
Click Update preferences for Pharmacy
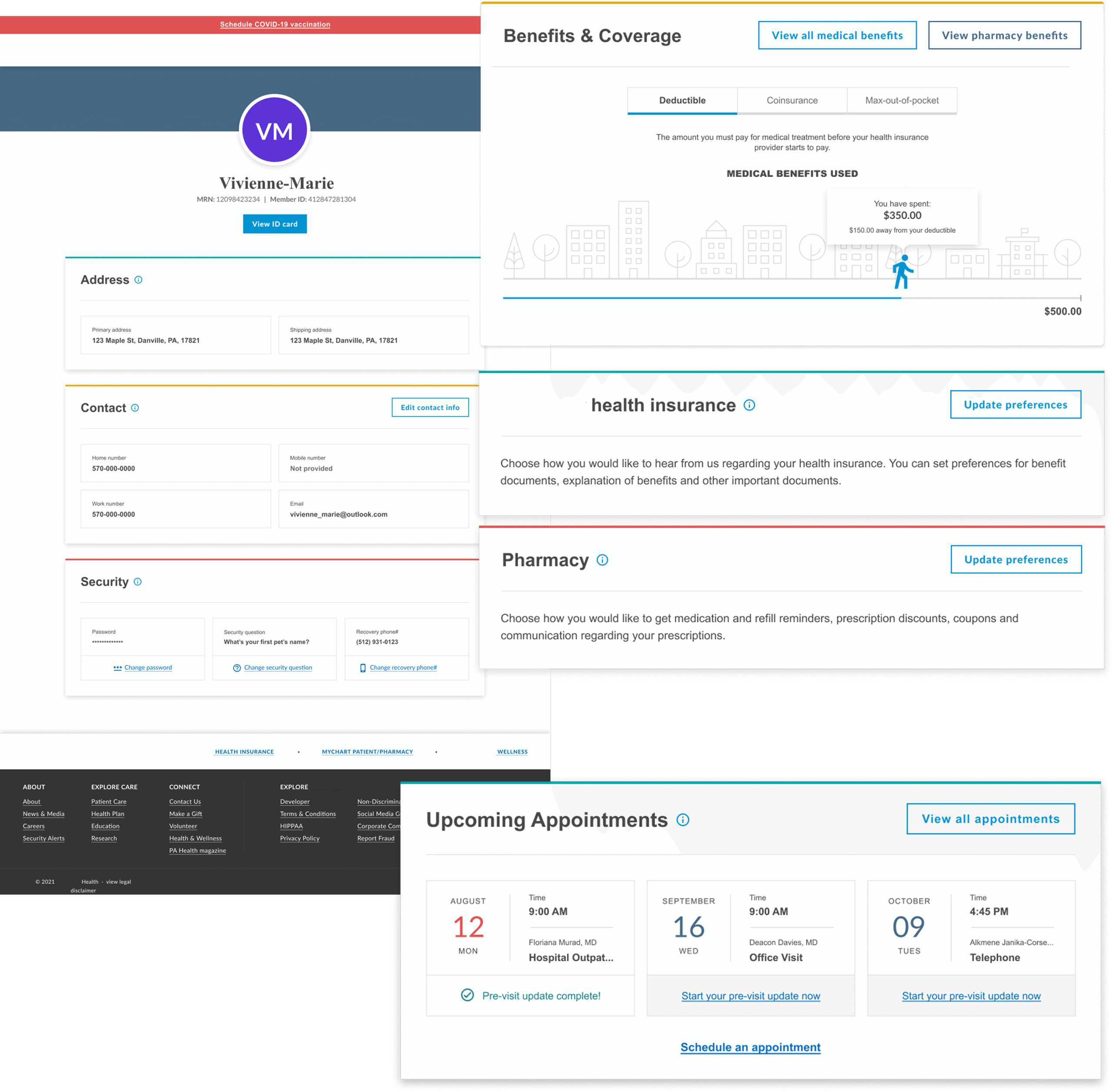(1016, 560)
